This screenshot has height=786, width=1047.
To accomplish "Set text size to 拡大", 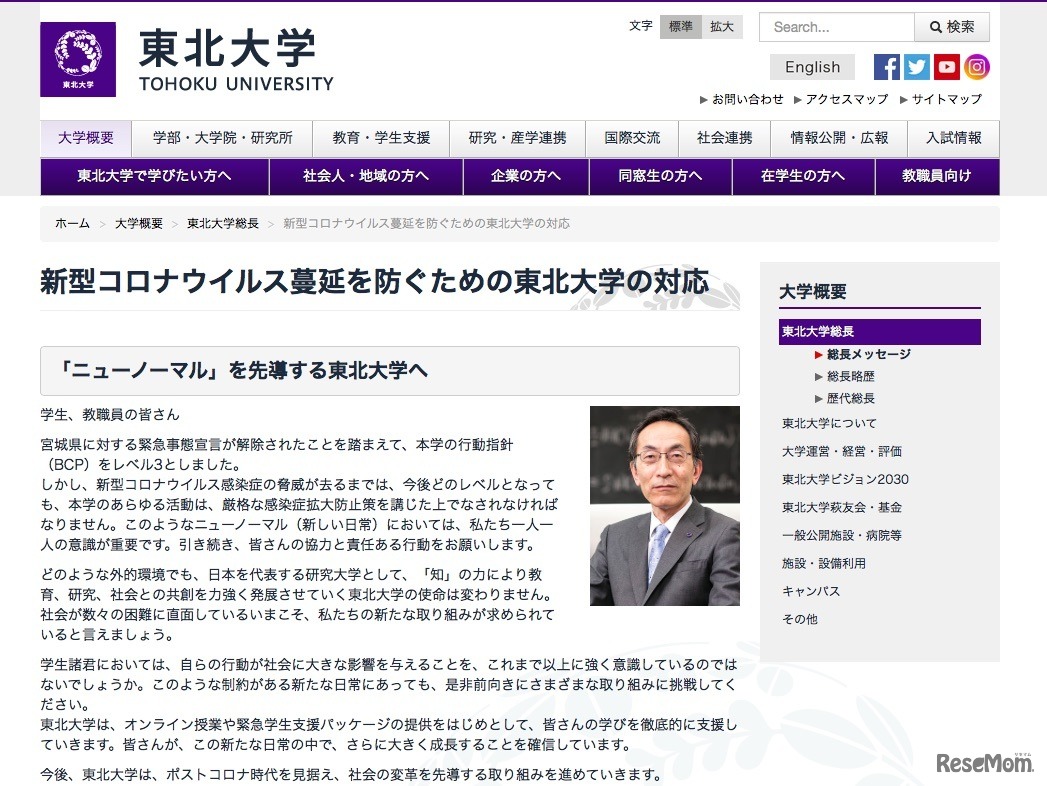I will (722, 27).
